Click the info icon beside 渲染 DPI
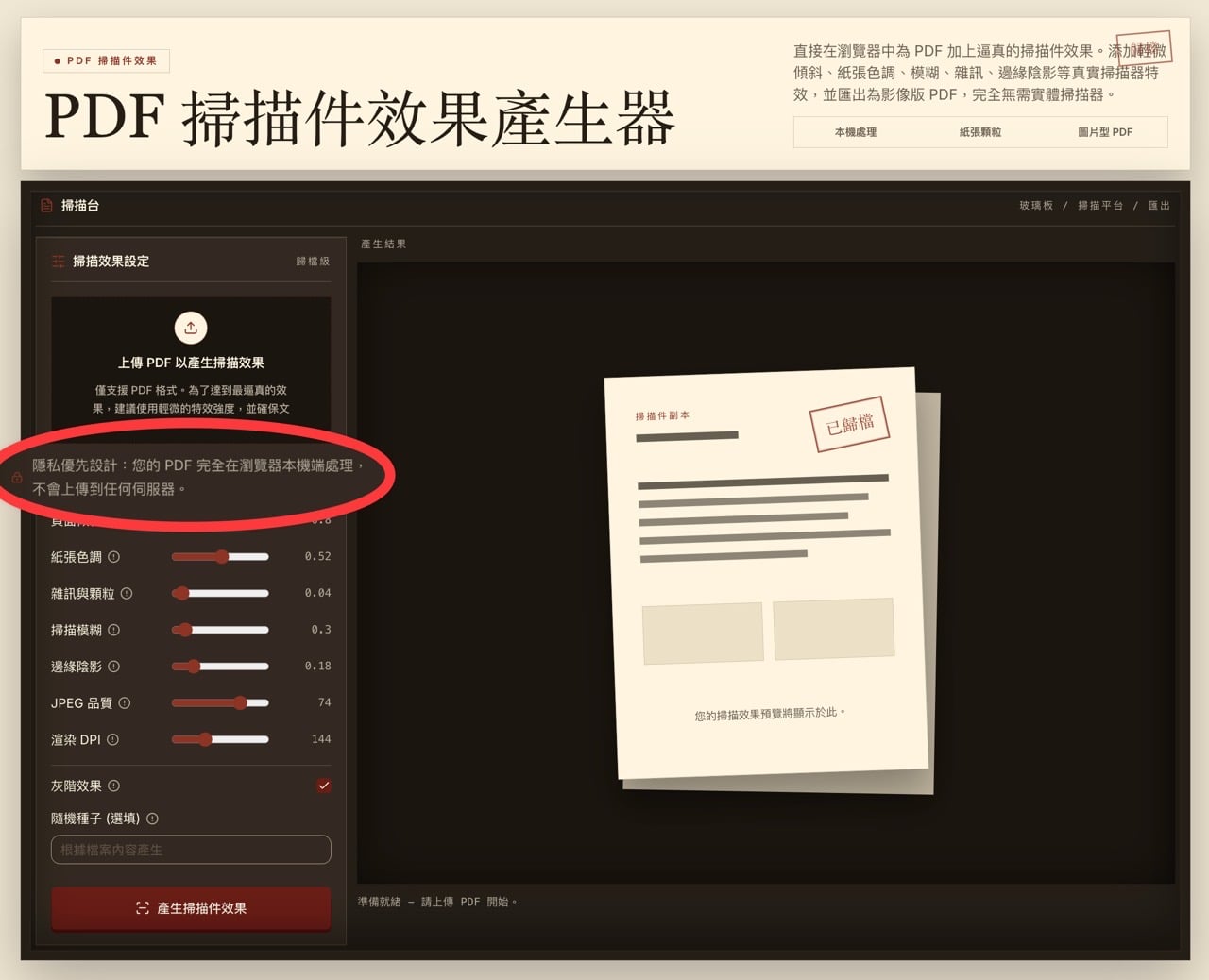The image size is (1209, 980). coord(113,740)
